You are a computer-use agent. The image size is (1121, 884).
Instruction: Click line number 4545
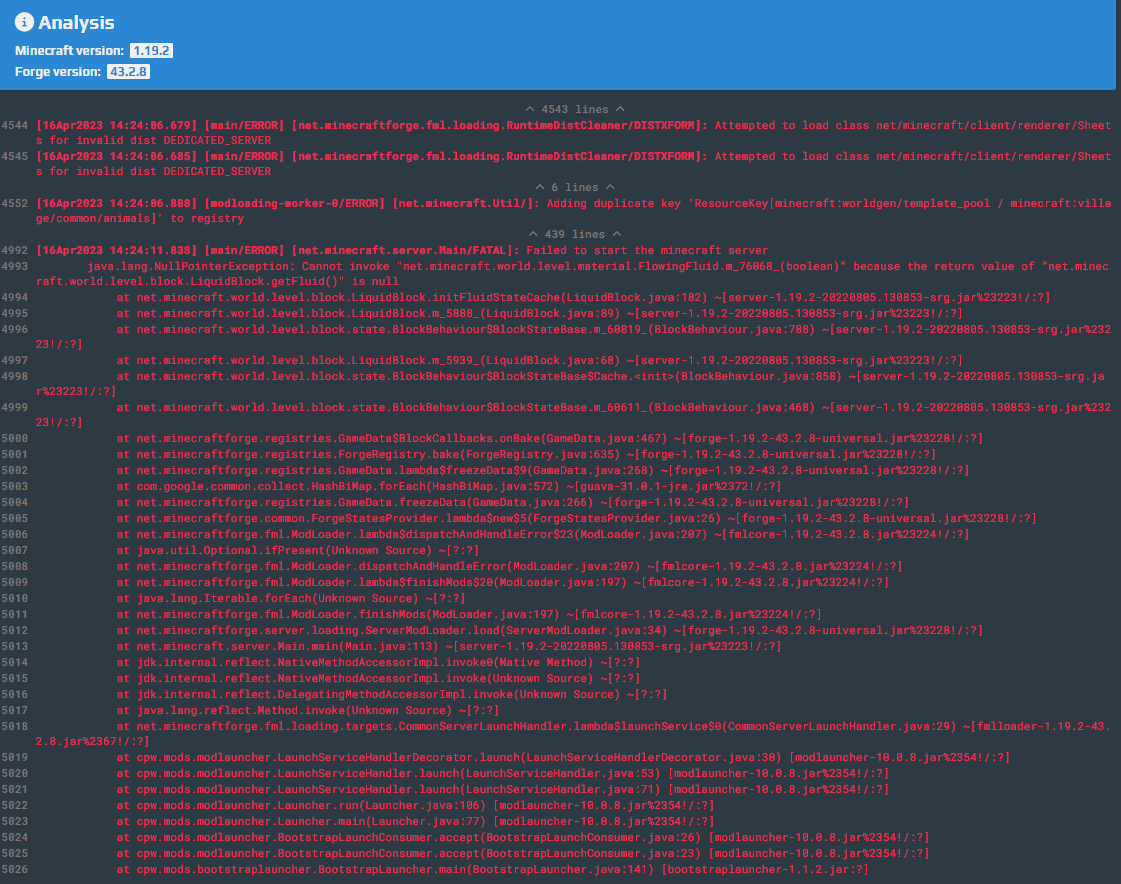click(15, 157)
